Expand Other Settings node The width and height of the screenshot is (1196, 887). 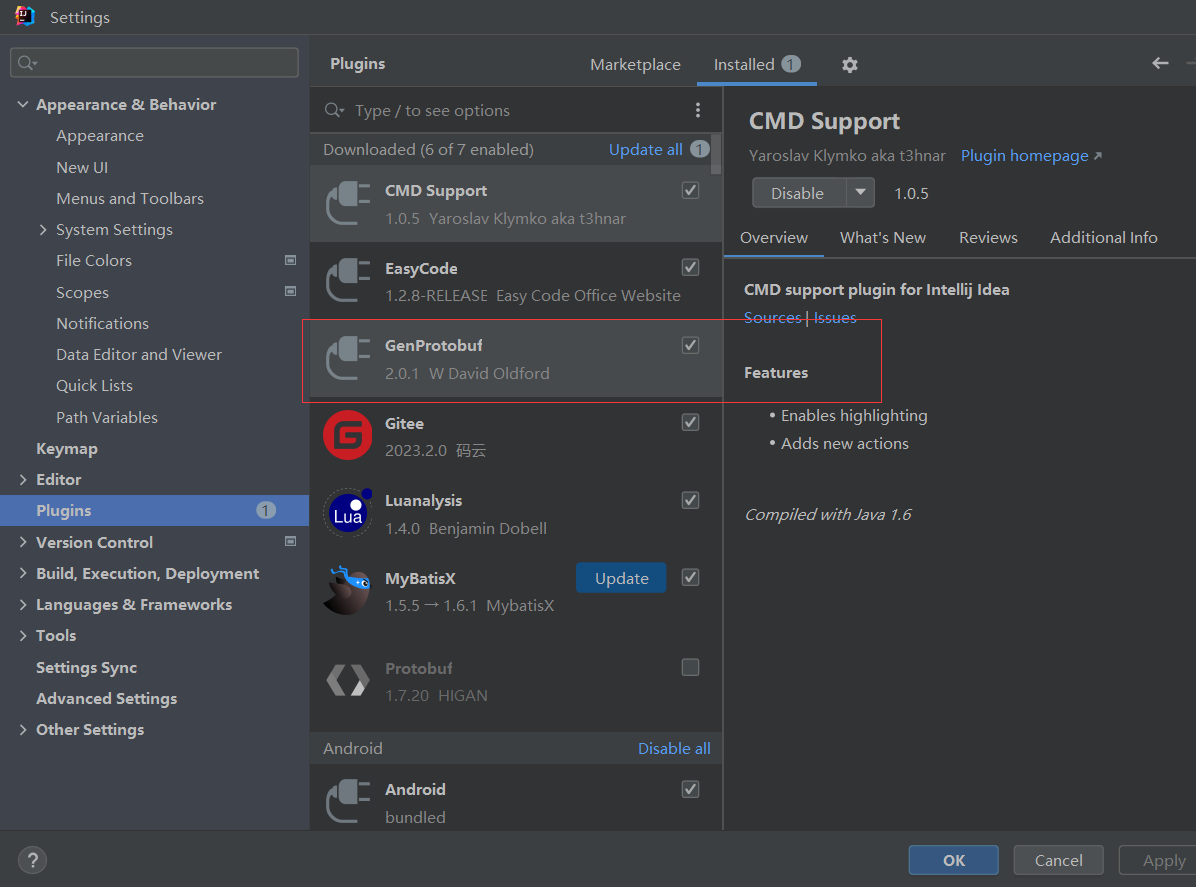tap(23, 730)
